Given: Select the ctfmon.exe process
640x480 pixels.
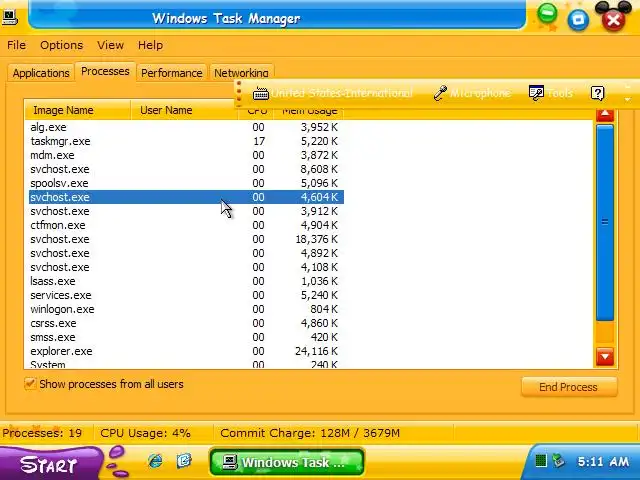Looking at the screenshot, I should [186, 225].
